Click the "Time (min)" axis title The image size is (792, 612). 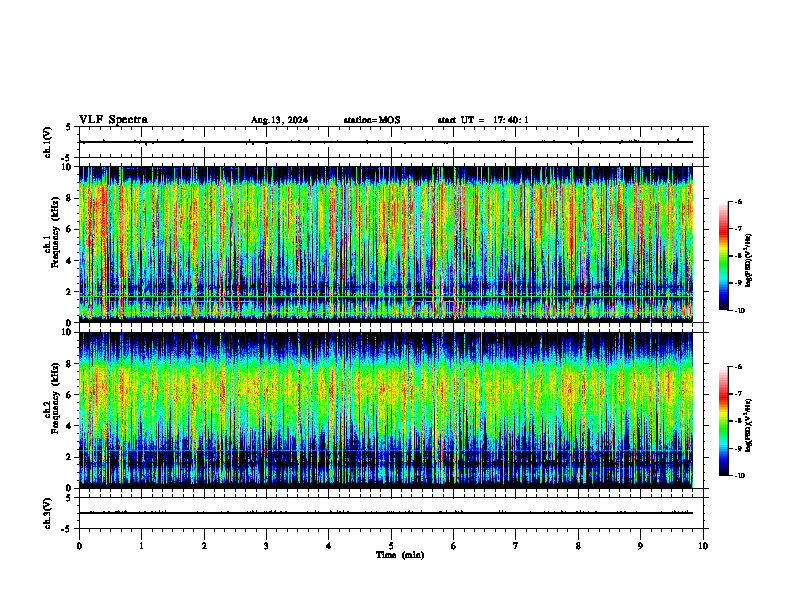point(400,555)
